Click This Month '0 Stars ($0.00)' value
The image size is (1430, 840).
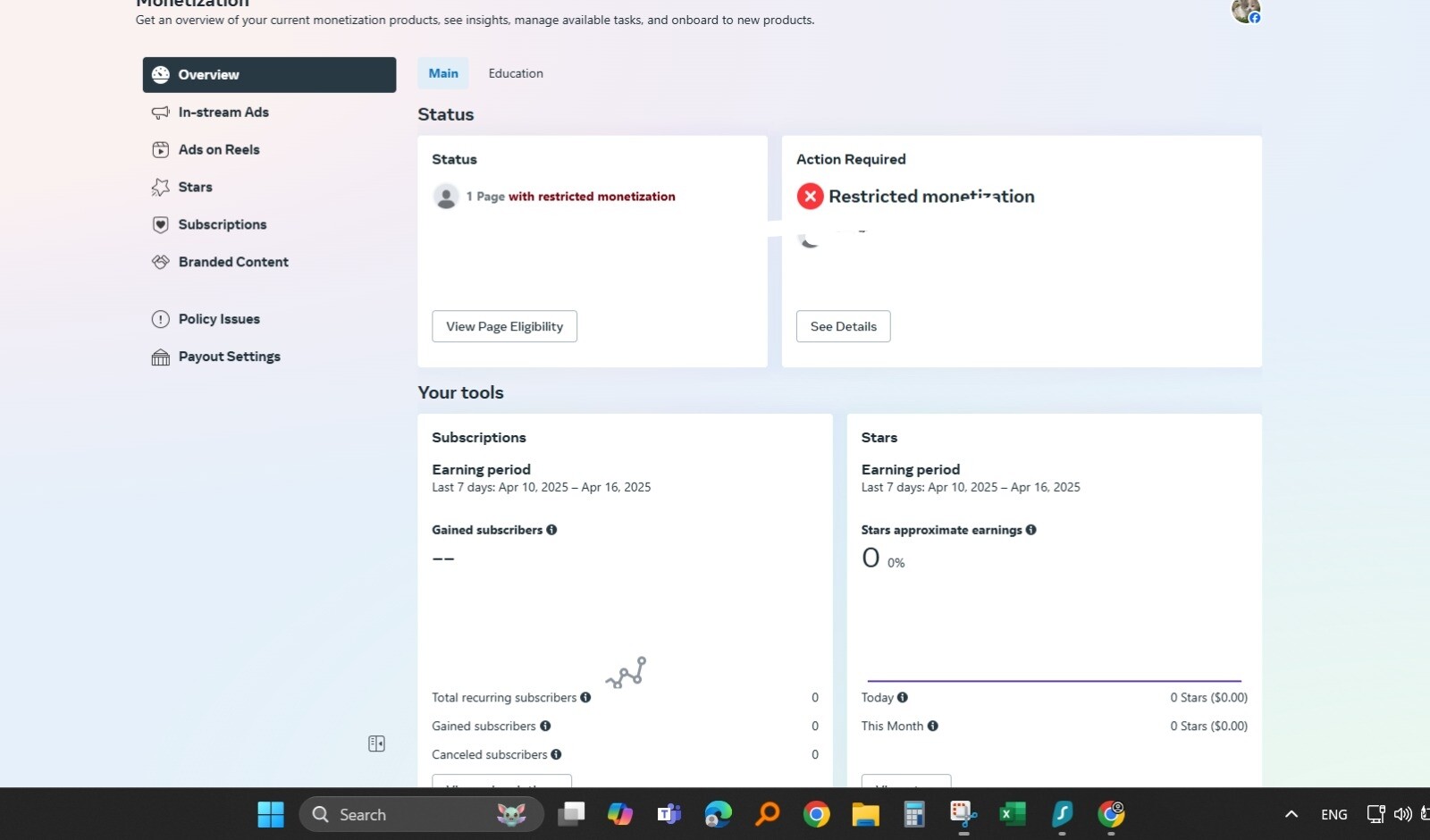coord(1208,727)
